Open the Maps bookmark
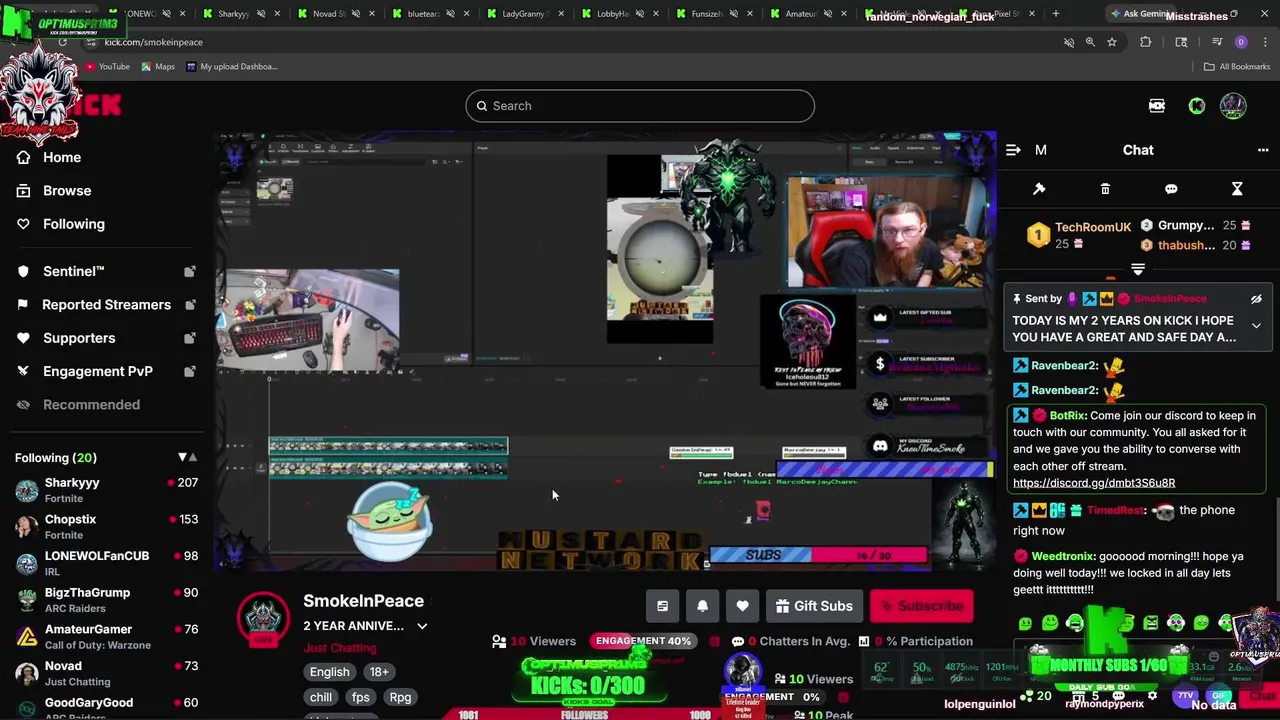This screenshot has width=1280, height=720. click(158, 67)
